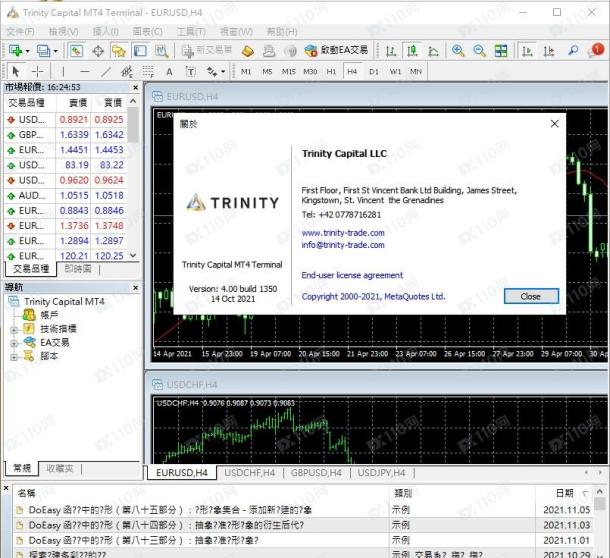Click the Tile Windows grid icon
The height and width of the screenshot is (558, 610).
click(501, 51)
